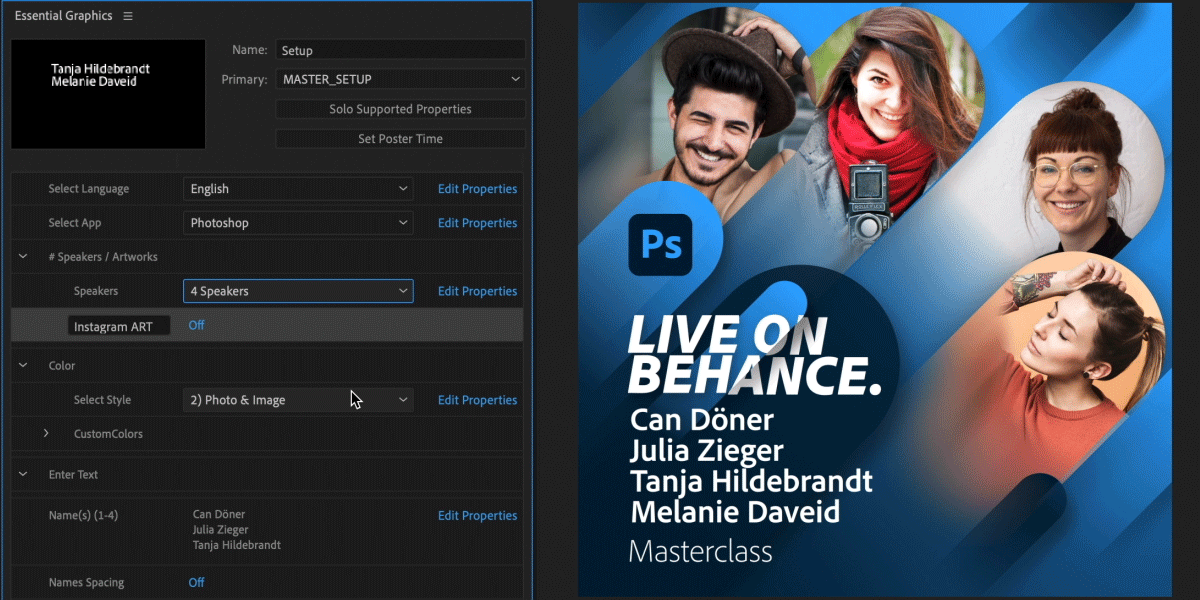Click the black poster thumbnail preview
This screenshot has width=1200, height=600.
point(108,95)
